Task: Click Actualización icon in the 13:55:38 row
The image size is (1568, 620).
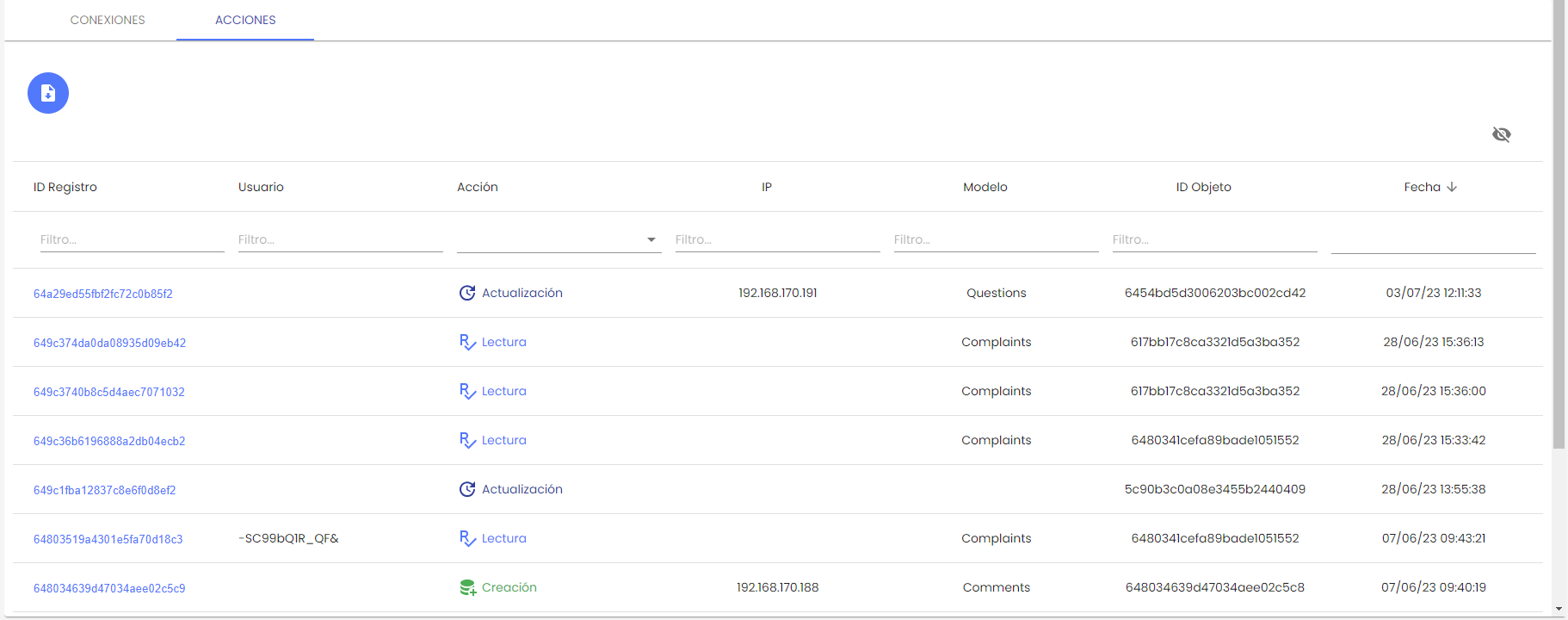Action: [x=467, y=489]
